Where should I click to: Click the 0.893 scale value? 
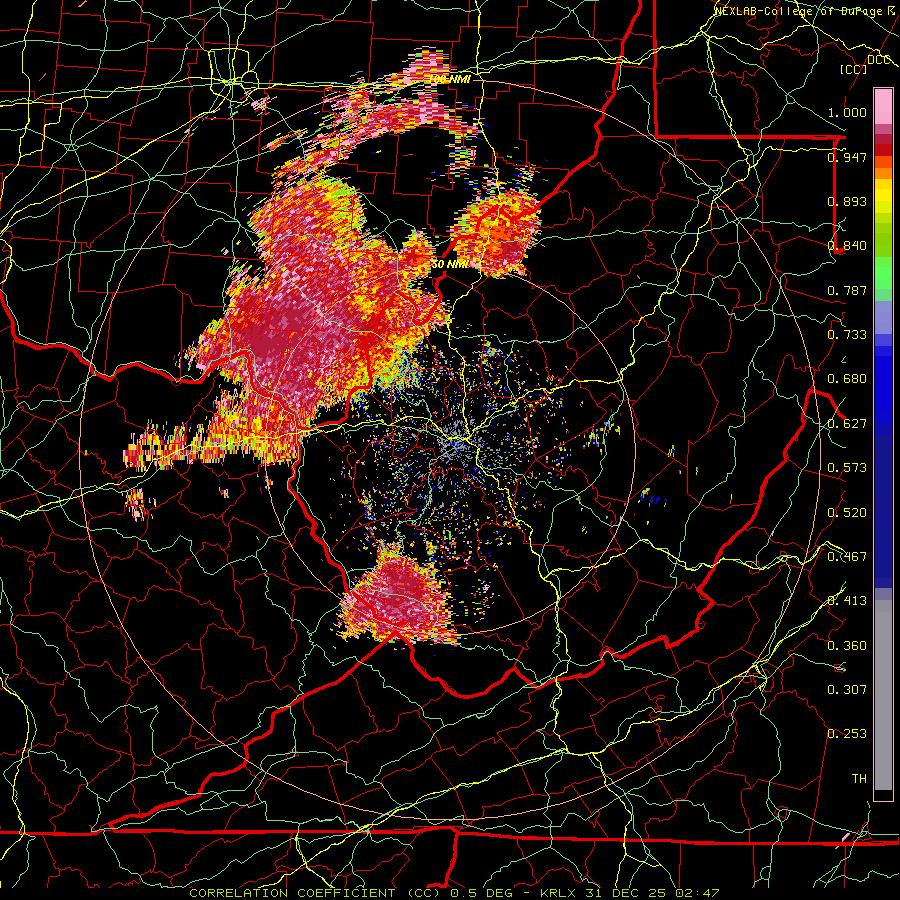pos(847,201)
